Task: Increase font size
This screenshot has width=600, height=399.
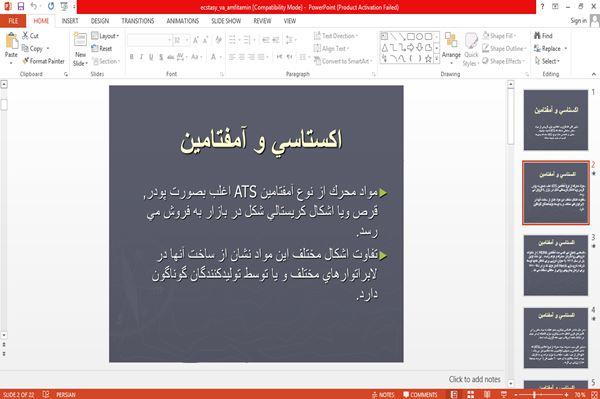Action: click(x=196, y=40)
